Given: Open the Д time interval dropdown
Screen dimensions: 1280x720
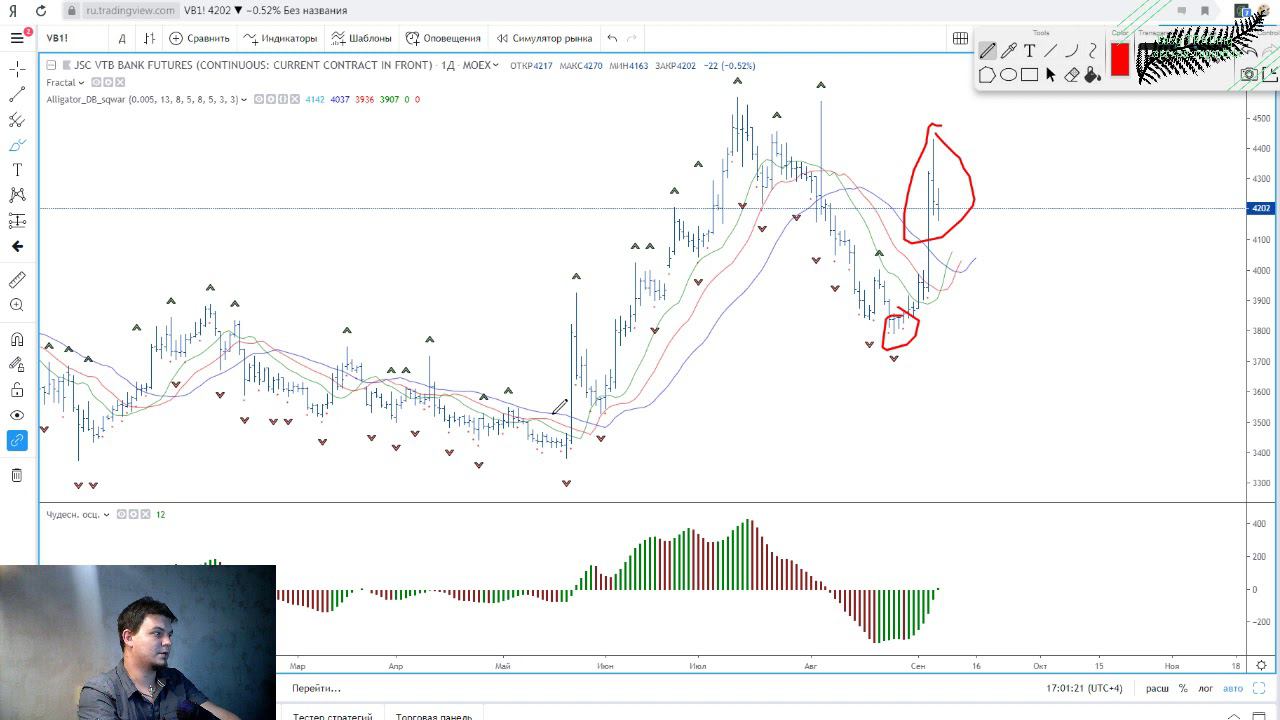Looking at the screenshot, I should pyautogui.click(x=122, y=38).
